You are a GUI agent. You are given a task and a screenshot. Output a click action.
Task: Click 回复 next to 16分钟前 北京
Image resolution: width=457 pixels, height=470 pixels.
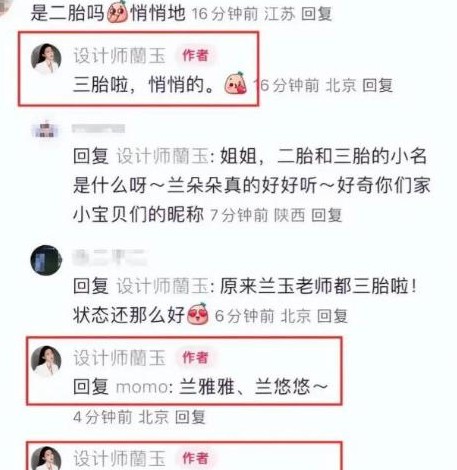tap(377, 85)
